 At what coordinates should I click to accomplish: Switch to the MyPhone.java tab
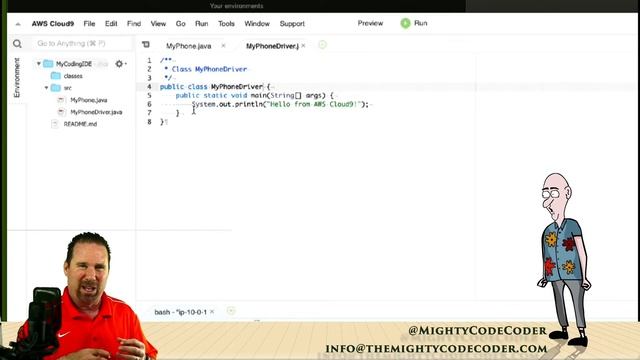pyautogui.click(x=189, y=46)
